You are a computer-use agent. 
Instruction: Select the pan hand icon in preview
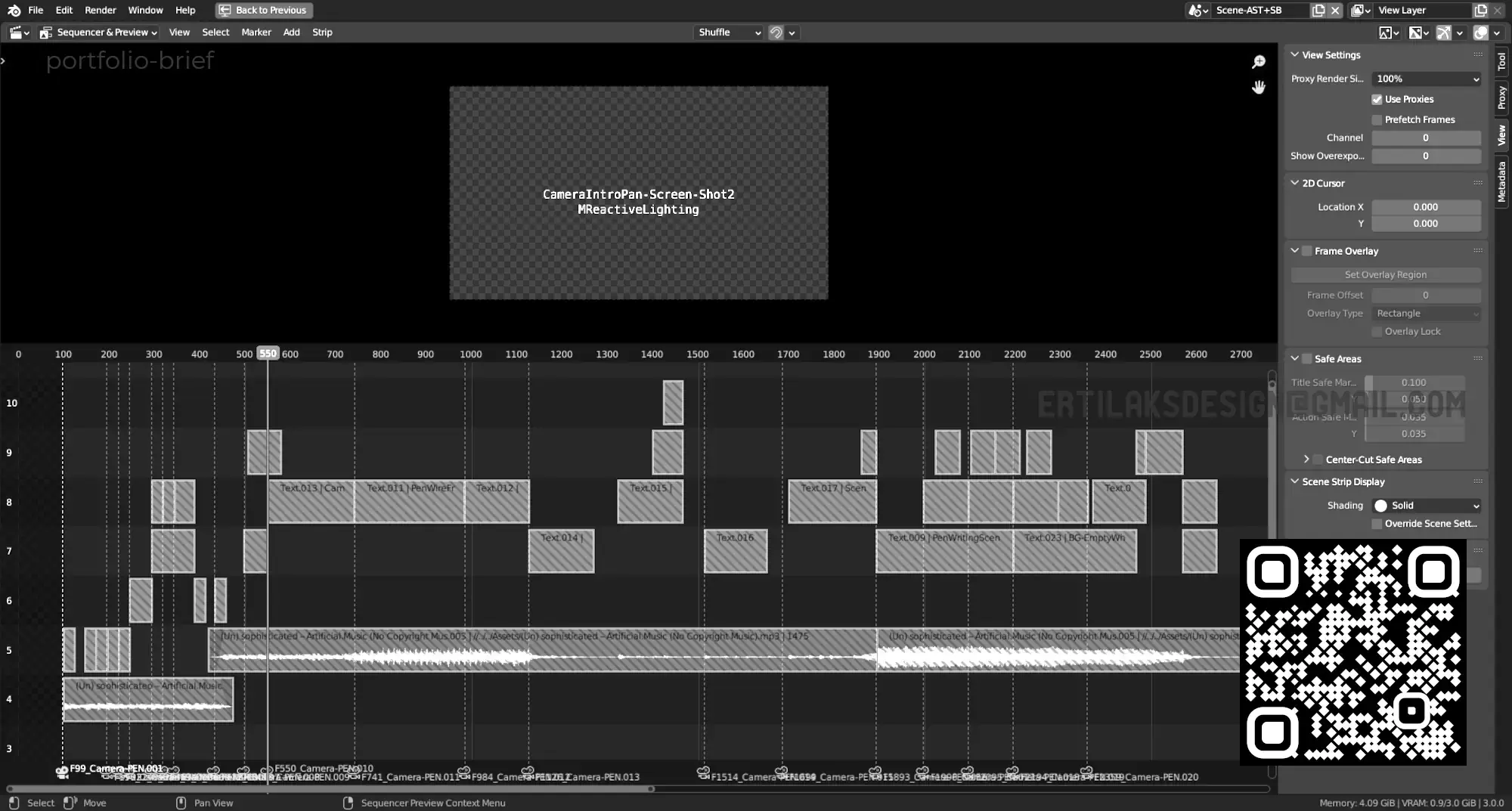[1259, 88]
